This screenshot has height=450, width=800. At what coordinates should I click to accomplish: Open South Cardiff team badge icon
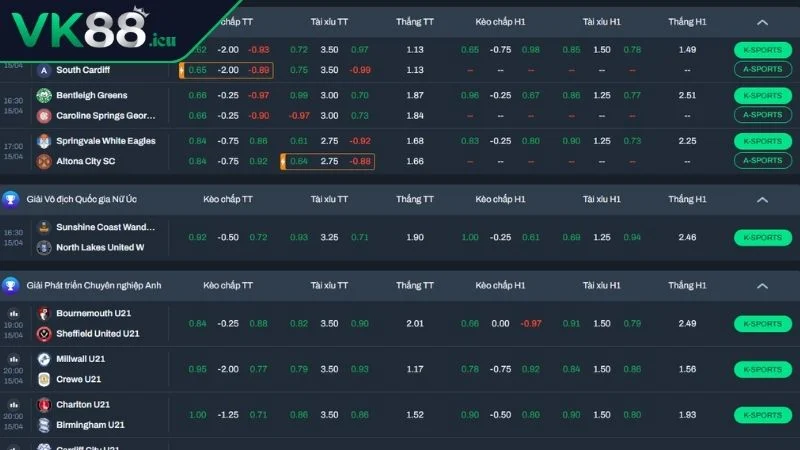point(44,70)
